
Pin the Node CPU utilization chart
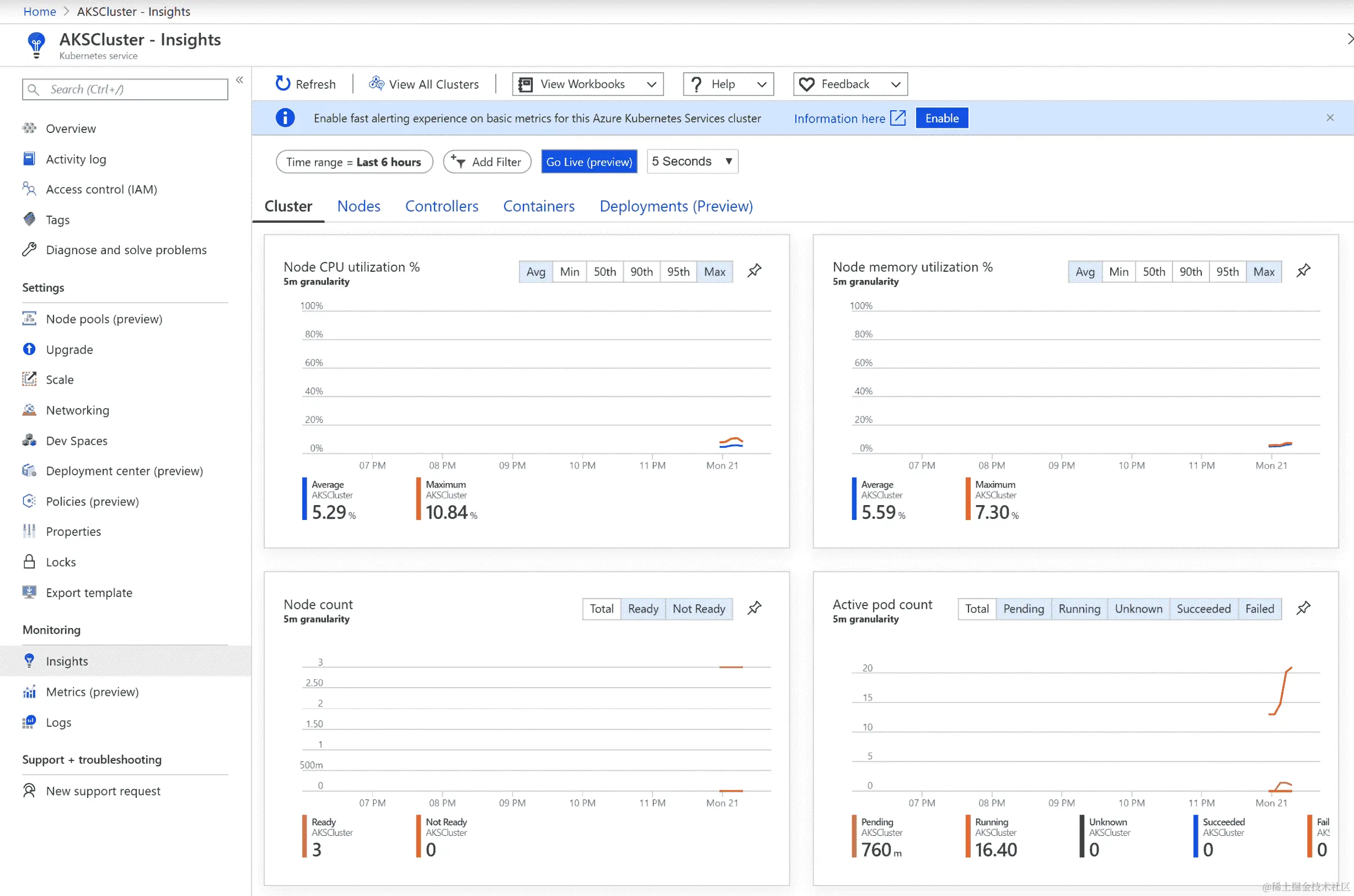click(754, 271)
